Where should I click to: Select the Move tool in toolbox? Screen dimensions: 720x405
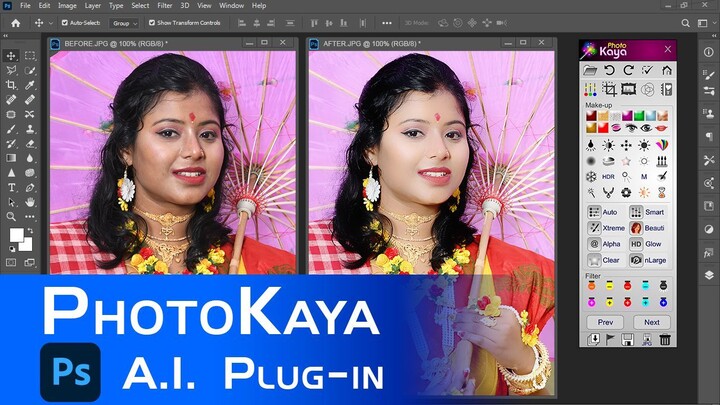point(11,56)
